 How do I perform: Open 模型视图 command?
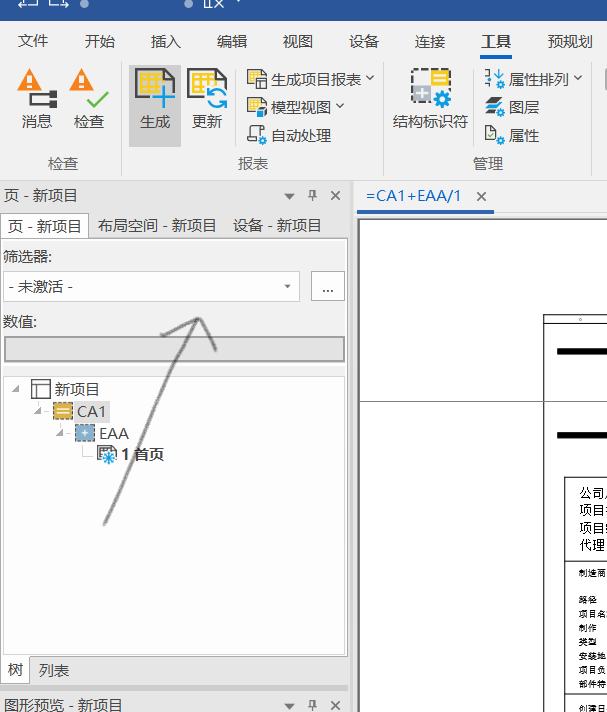289,108
